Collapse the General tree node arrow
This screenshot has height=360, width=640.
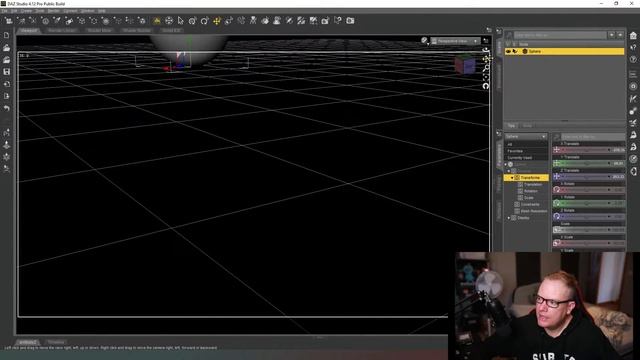pos(509,171)
